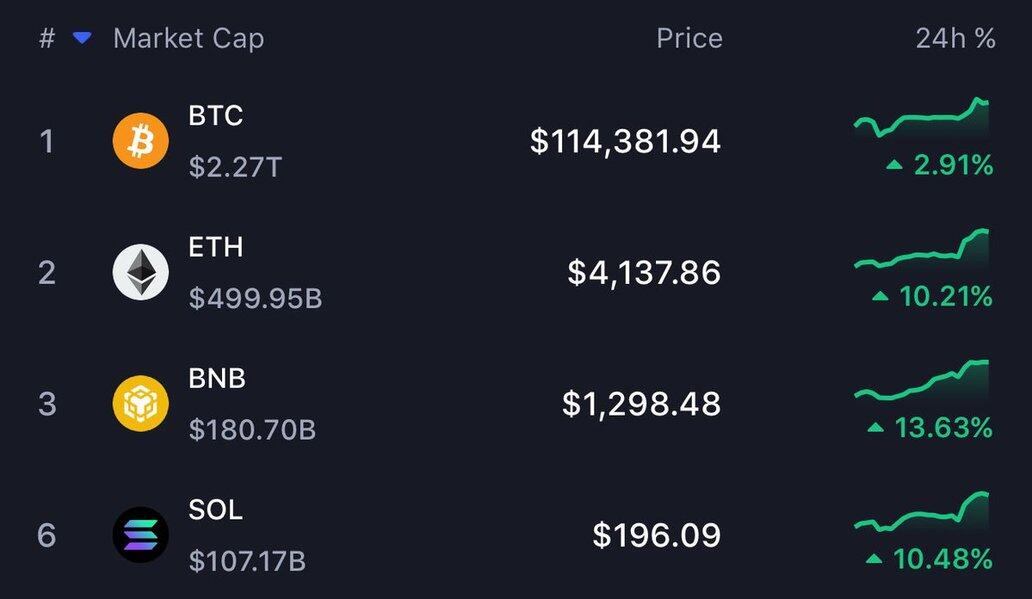Sort by the 24h % column header
Viewport: 1032px width, 599px height.
point(955,38)
